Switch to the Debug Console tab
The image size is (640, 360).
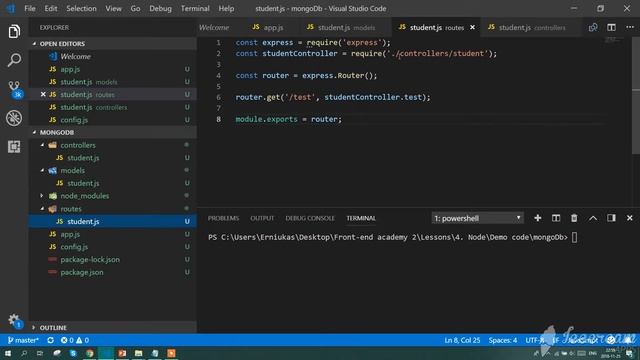click(310, 218)
